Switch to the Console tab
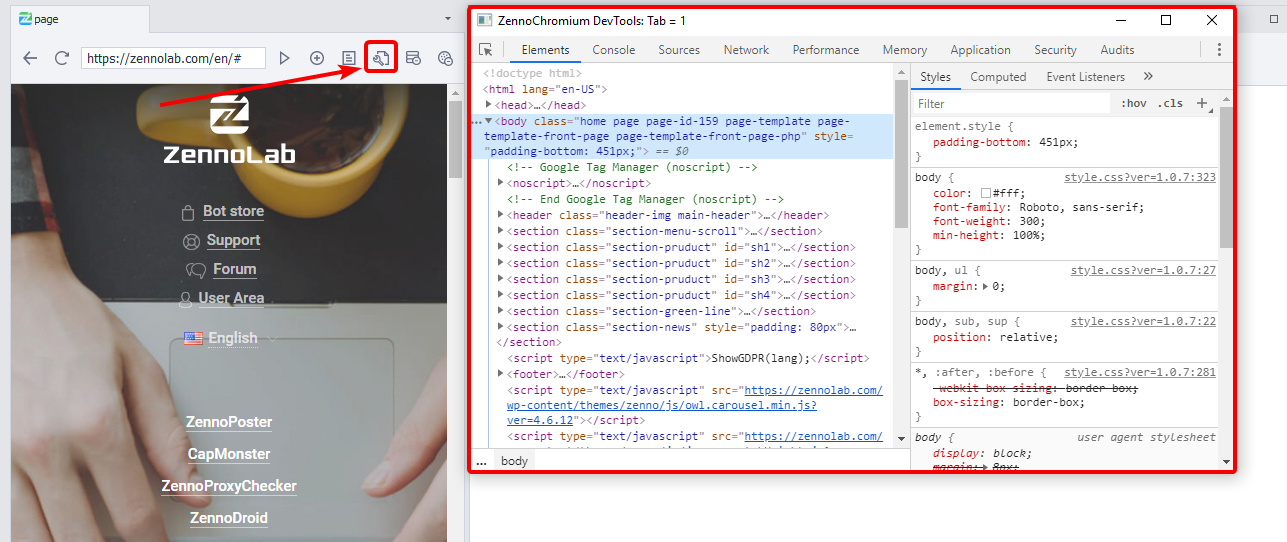The height and width of the screenshot is (542, 1287). pos(614,50)
